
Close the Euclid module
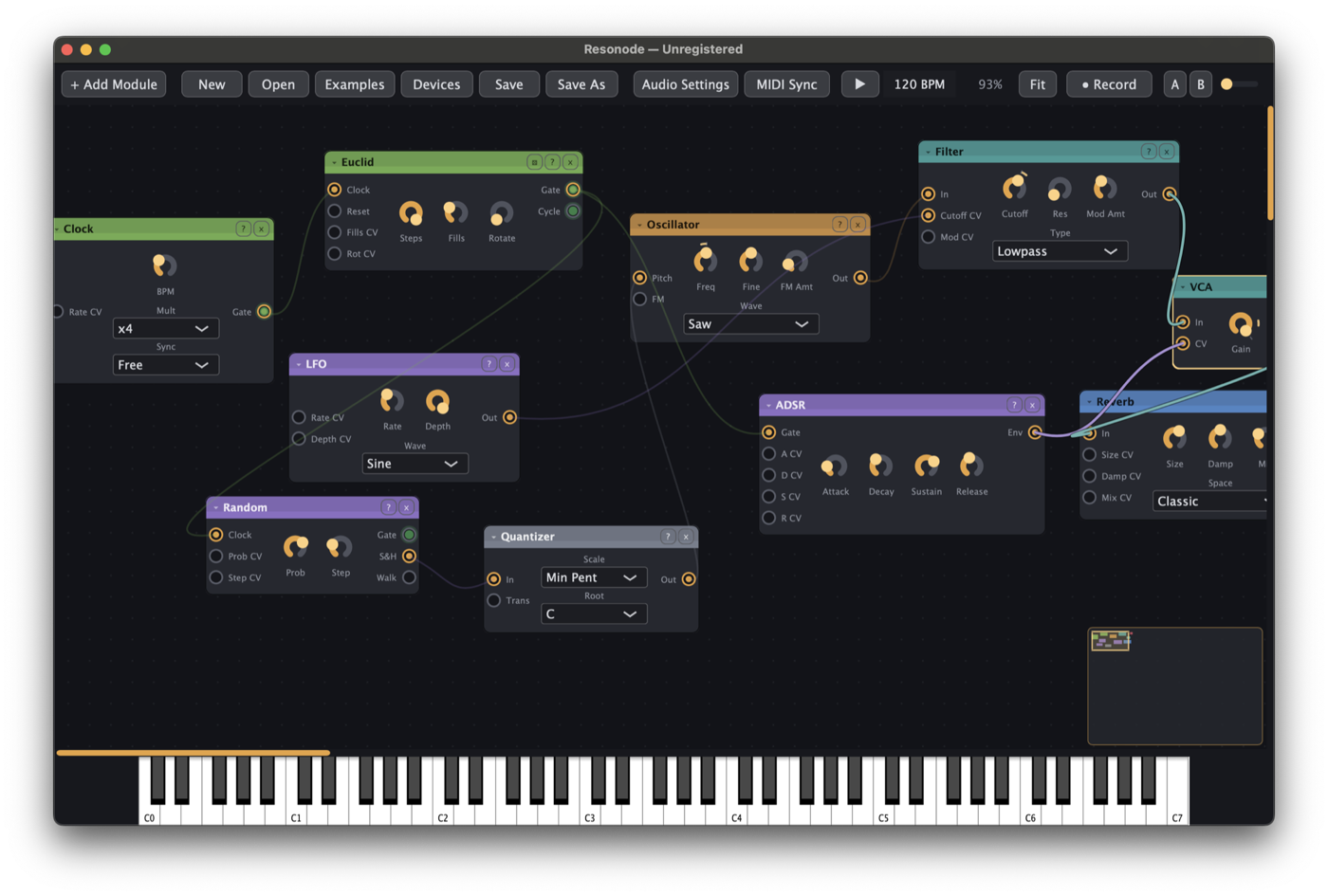pyautogui.click(x=570, y=162)
